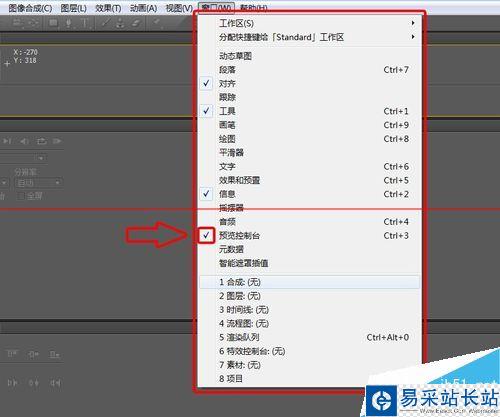Select the Pen tool in the toolbar
Screen dimensions: 500x417
[x=68, y=23]
